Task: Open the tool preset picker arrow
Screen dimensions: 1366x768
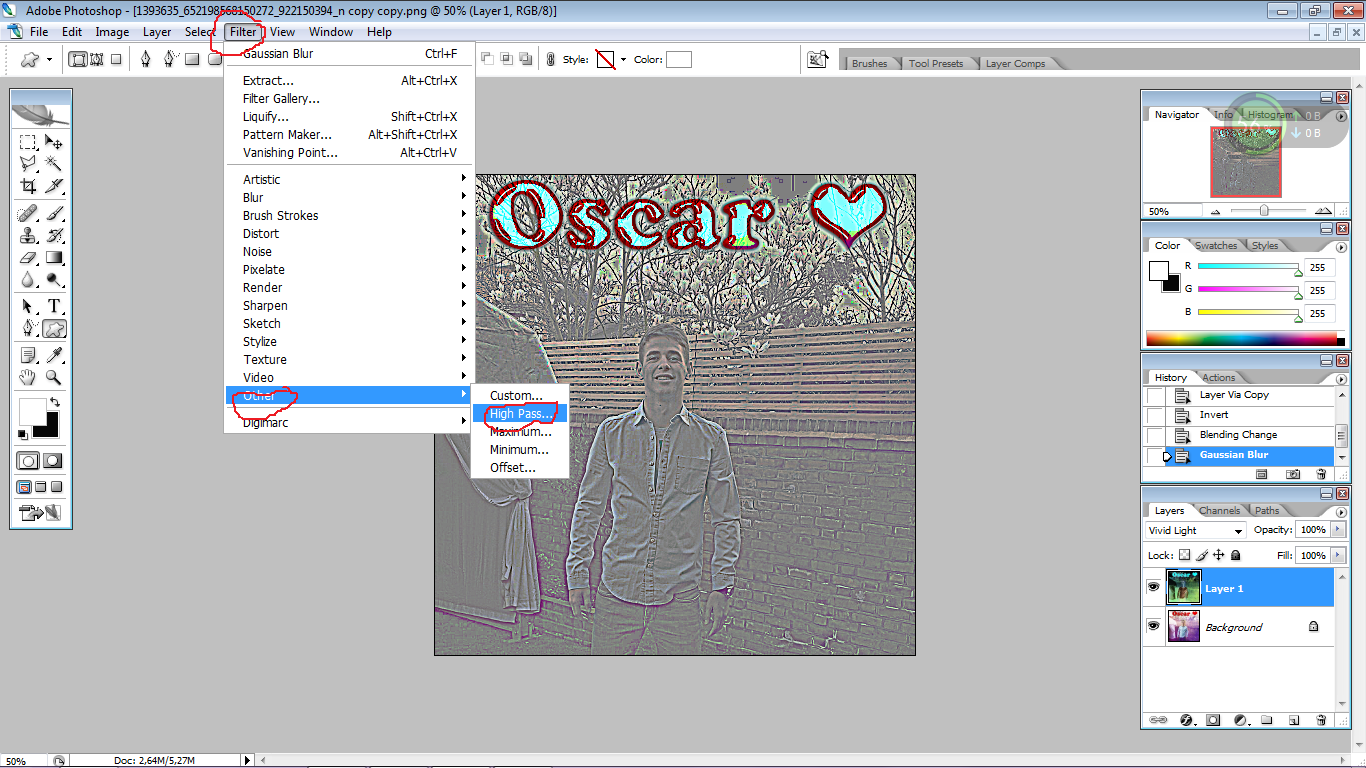Action: coord(48,60)
